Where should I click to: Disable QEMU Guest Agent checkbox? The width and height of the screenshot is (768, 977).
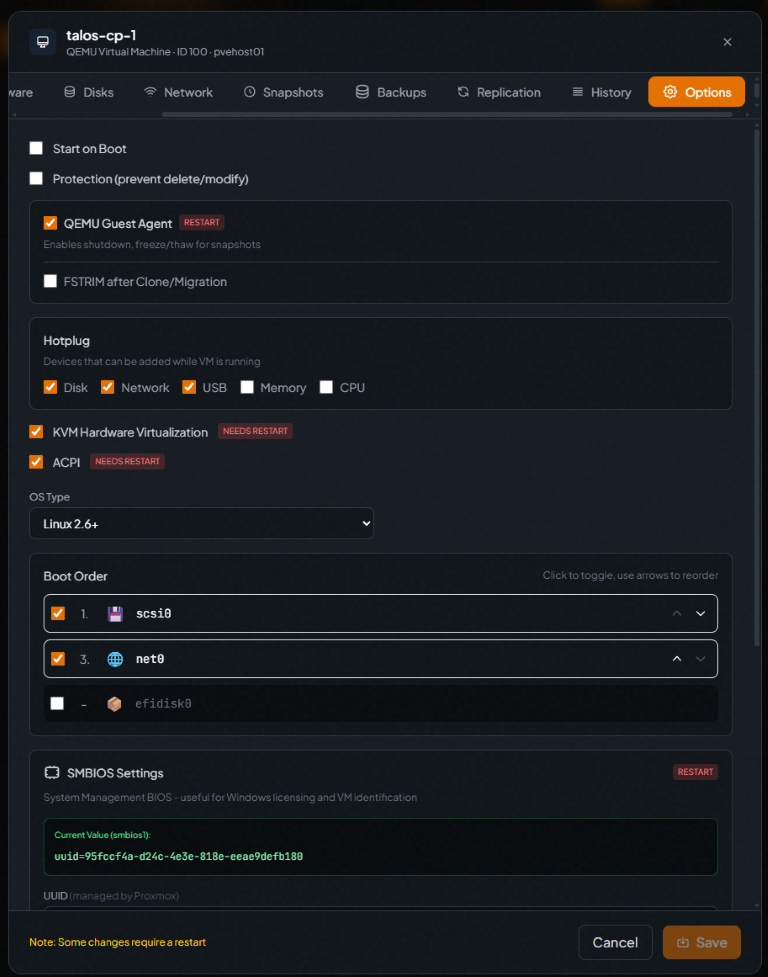pos(51,223)
